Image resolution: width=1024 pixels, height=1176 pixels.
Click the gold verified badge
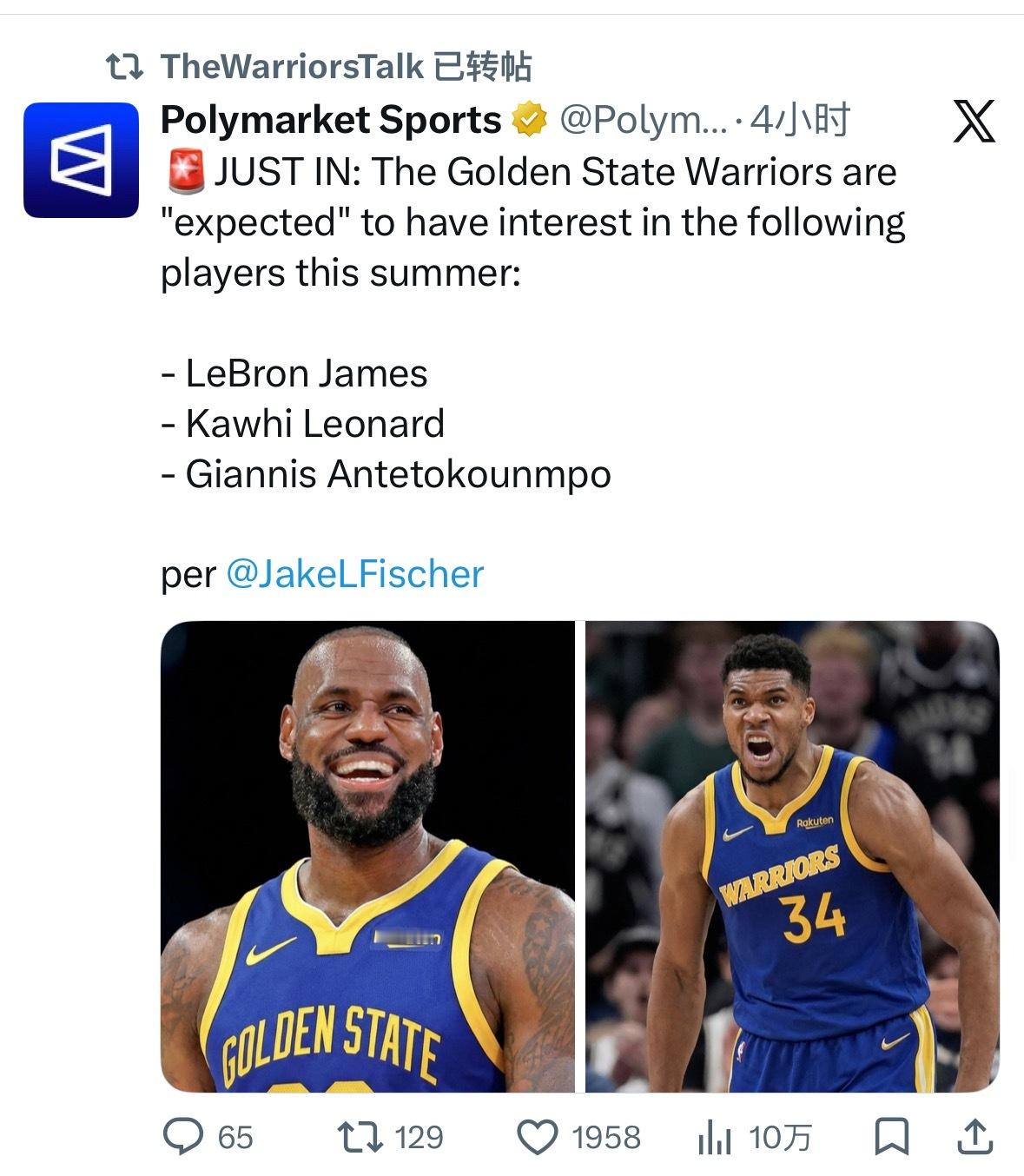point(529,120)
